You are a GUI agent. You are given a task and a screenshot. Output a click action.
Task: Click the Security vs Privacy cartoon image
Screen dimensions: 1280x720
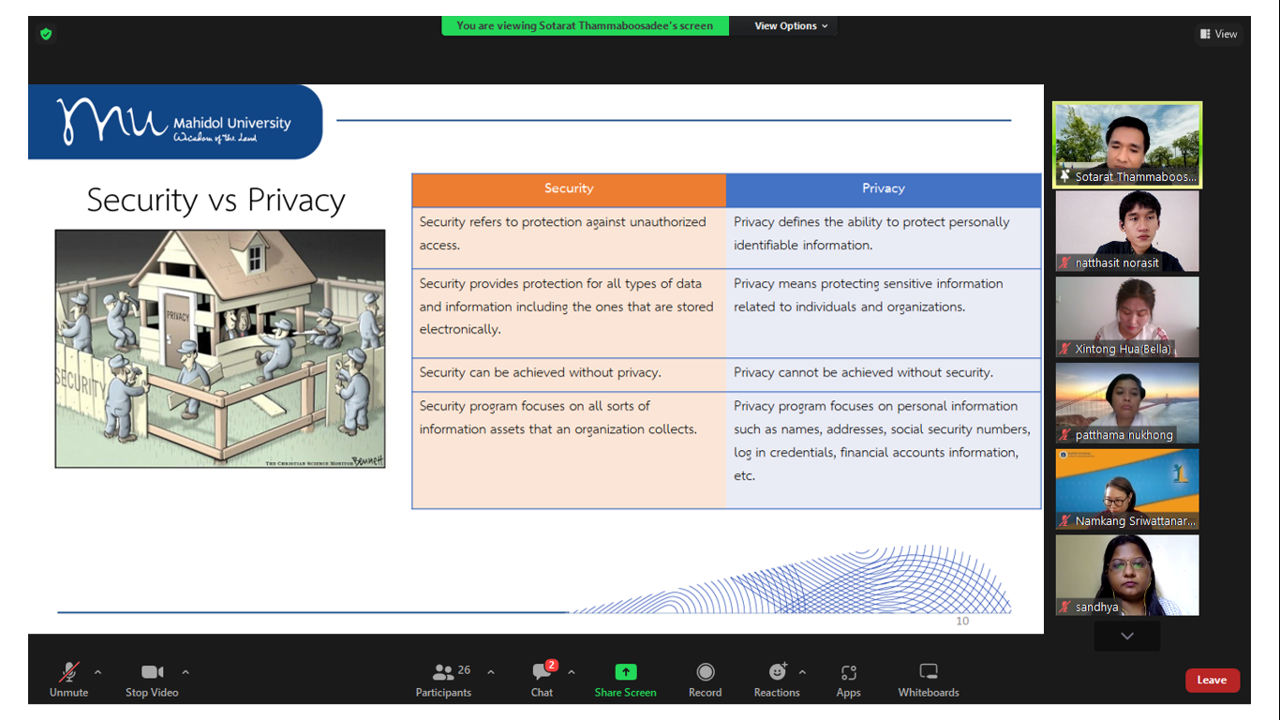pyautogui.click(x=220, y=349)
